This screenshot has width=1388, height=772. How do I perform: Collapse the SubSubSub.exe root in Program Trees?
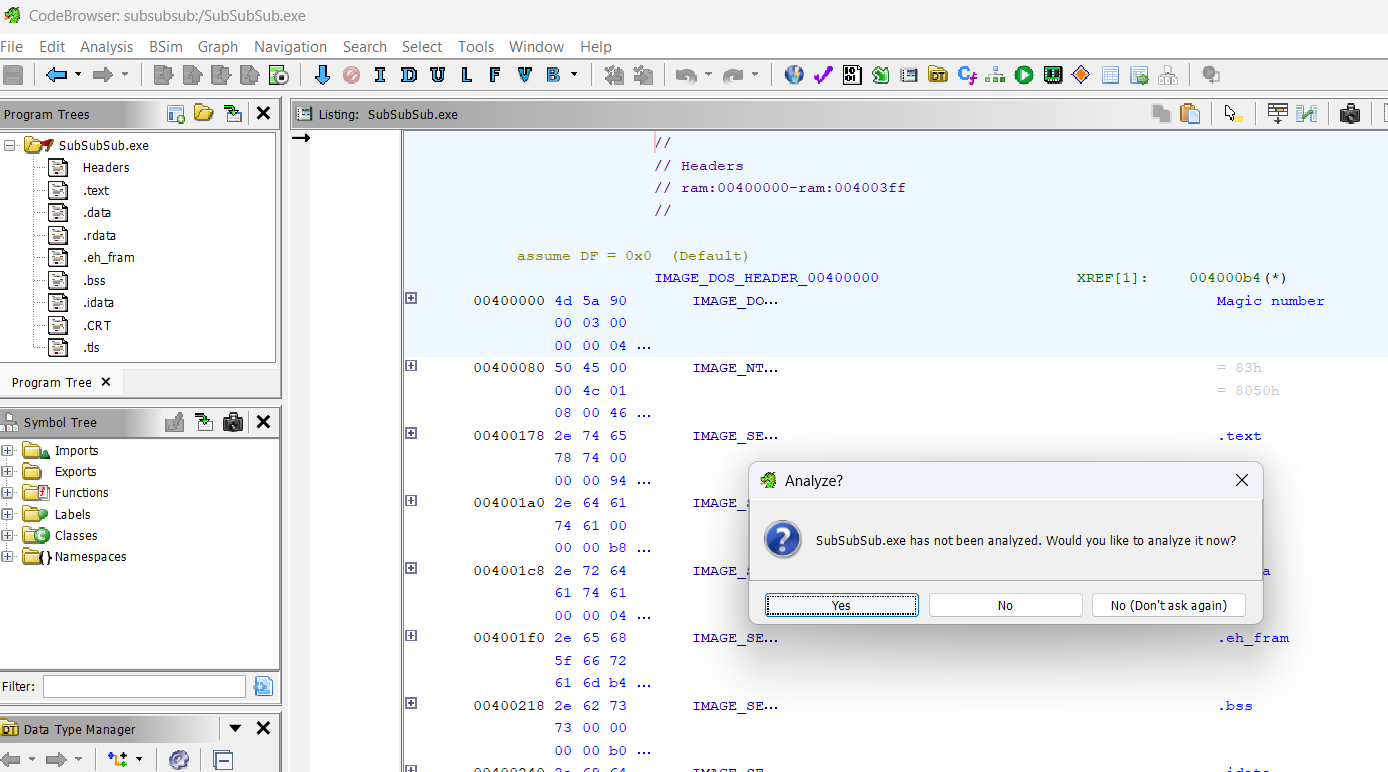tap(10, 145)
